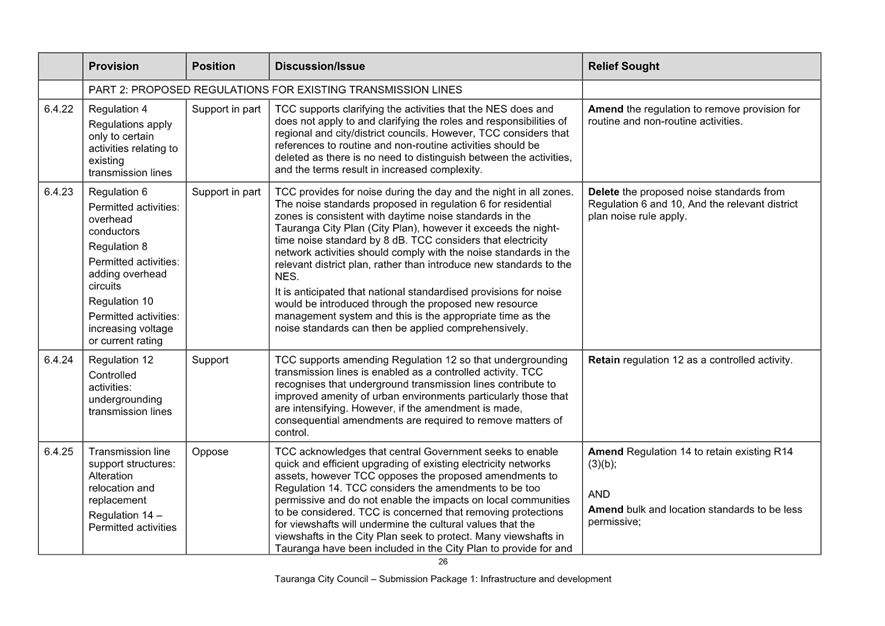Select "TCC acknowledges that central Government" paragraph
Viewport: 885px width, 626px height.
423,500
